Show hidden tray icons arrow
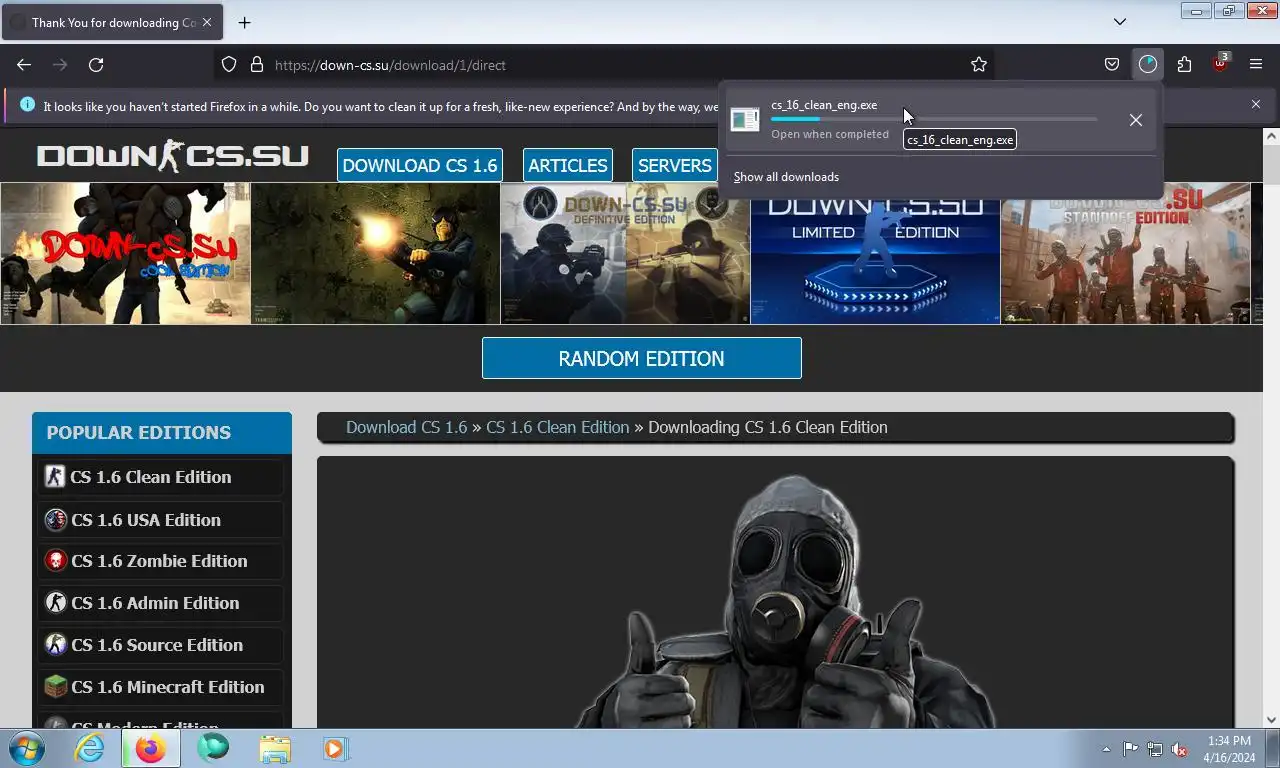 coord(1106,749)
